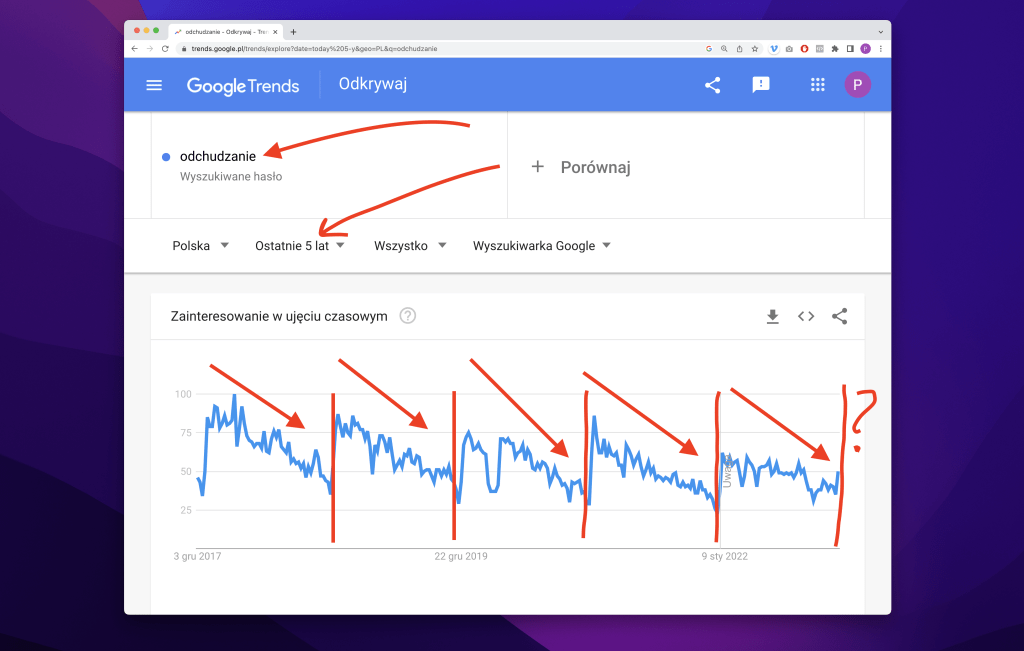Open a new browser tab
Viewport: 1024px width, 651px height.
coord(293,31)
